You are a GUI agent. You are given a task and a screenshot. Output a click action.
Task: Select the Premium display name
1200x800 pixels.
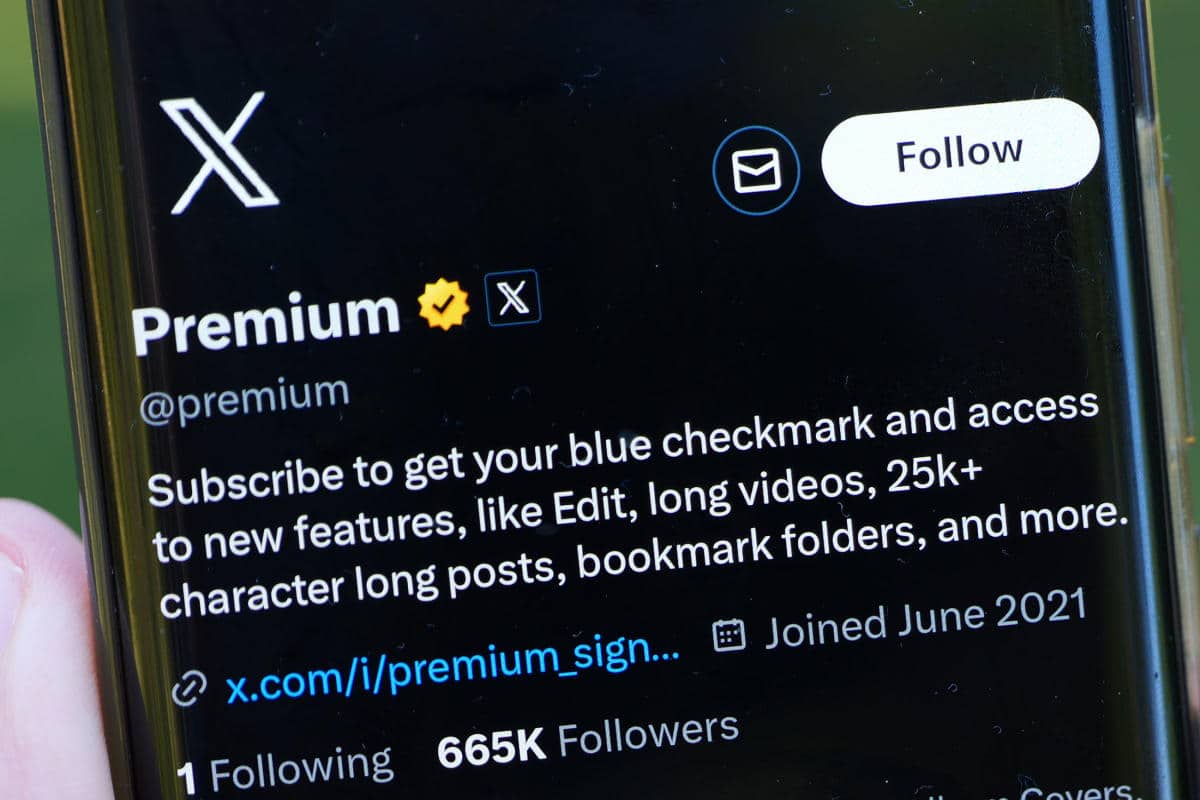(x=266, y=321)
